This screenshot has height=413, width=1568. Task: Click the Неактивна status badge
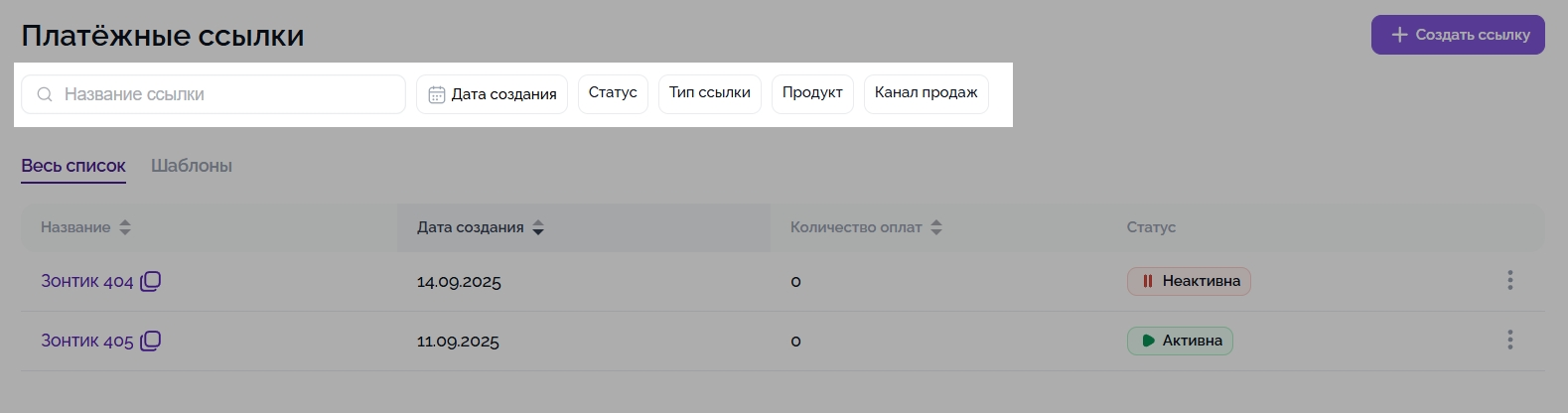click(x=1189, y=281)
